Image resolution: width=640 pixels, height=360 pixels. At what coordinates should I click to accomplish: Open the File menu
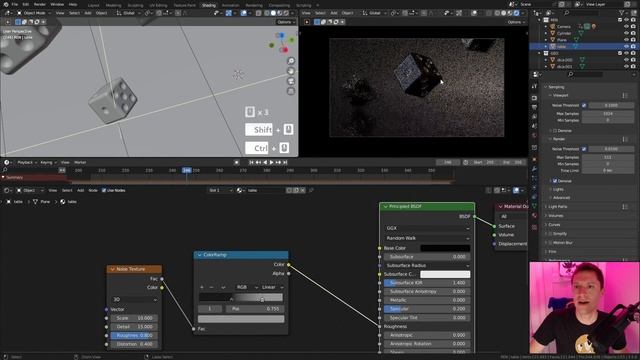(15, 4)
